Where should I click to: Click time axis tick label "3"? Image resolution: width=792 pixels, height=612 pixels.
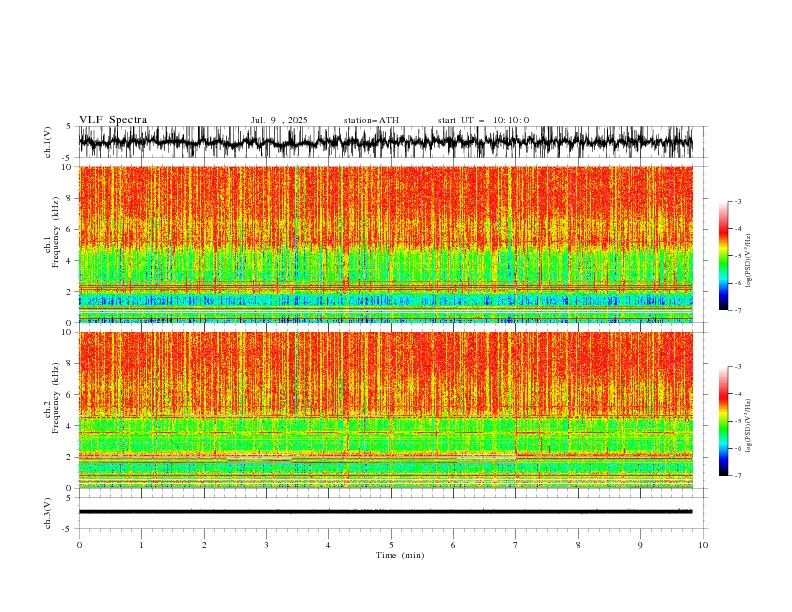click(x=266, y=545)
